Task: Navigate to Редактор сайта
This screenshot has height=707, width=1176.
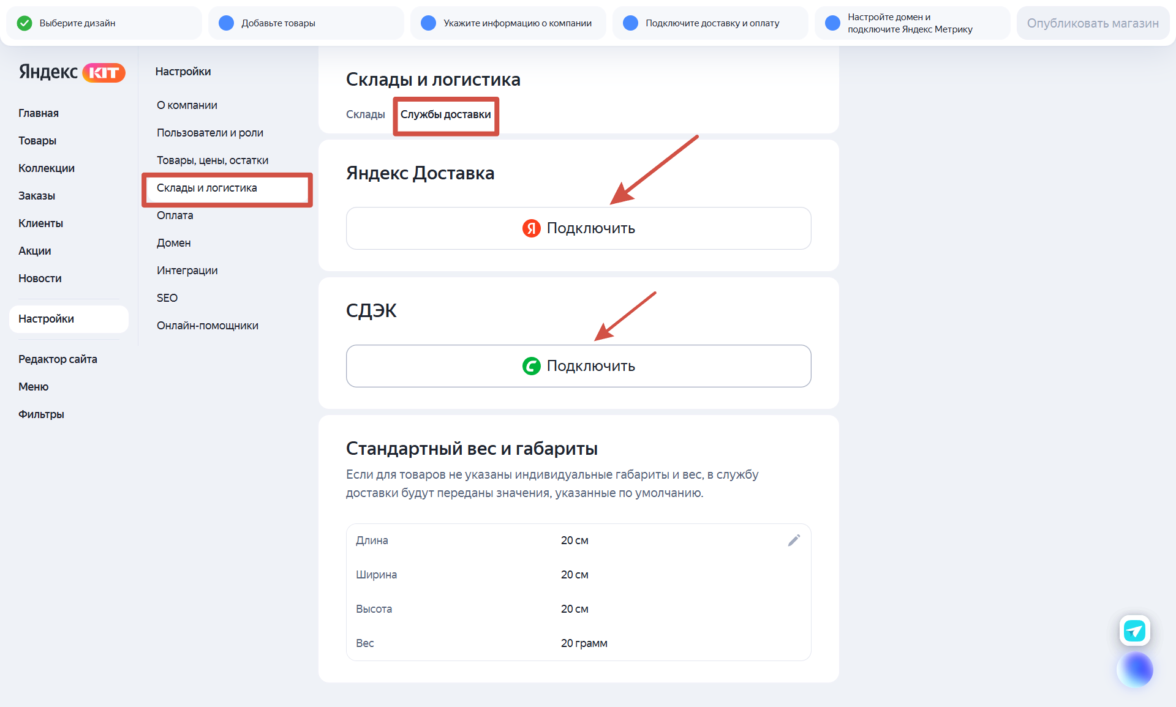Action: [x=58, y=359]
